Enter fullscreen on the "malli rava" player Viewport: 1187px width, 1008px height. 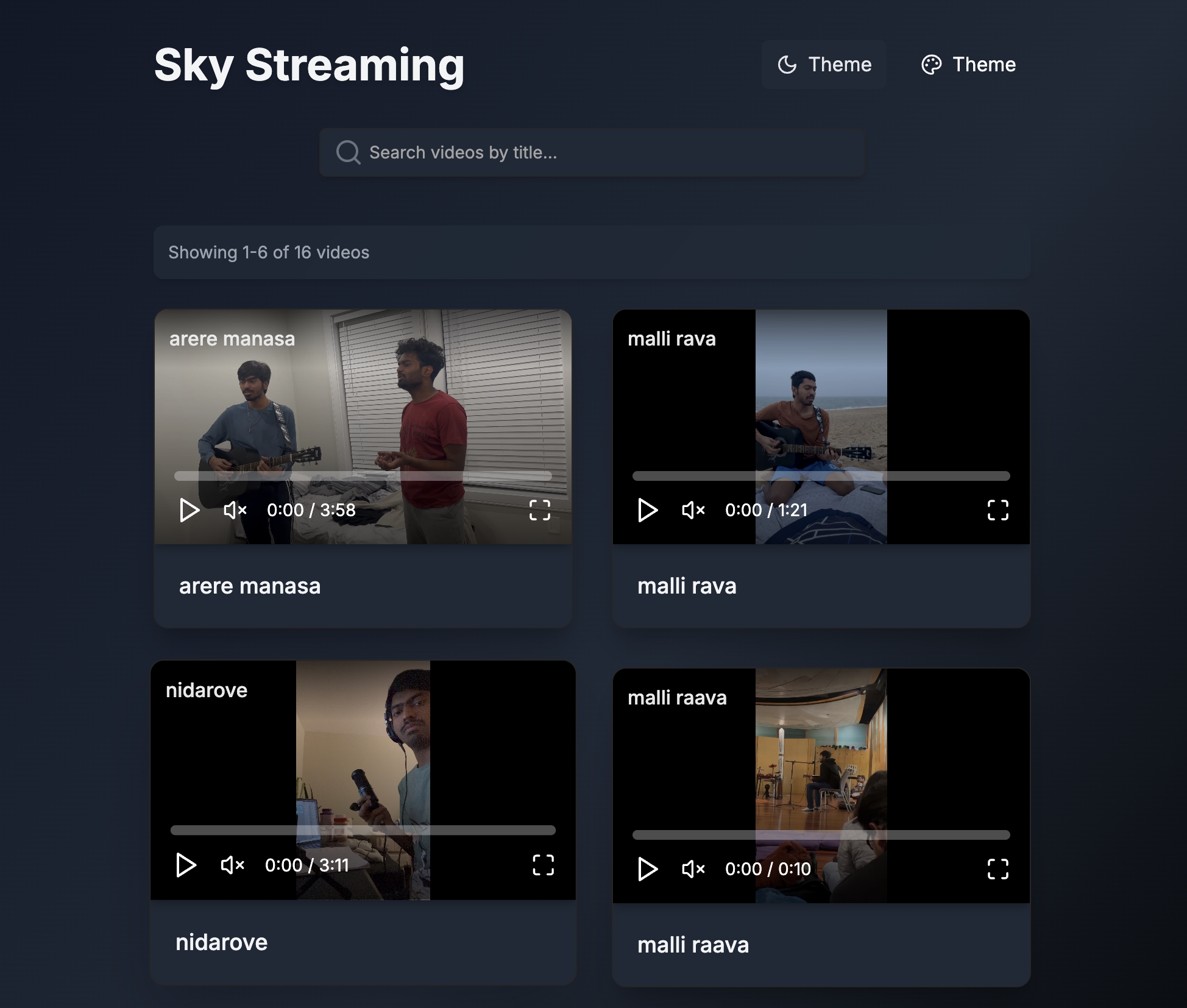[997, 511]
